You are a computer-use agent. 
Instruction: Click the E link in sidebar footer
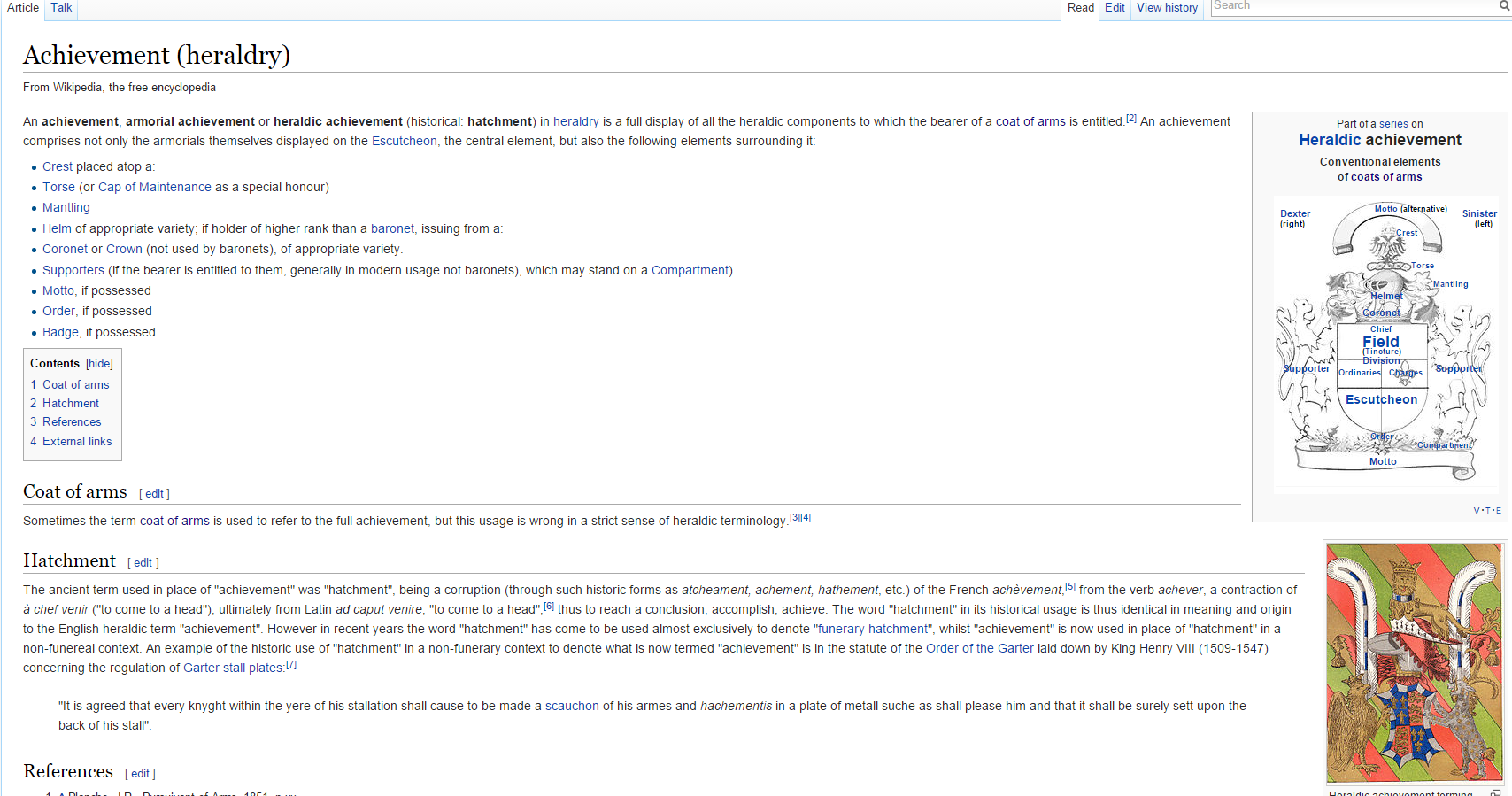(1498, 511)
